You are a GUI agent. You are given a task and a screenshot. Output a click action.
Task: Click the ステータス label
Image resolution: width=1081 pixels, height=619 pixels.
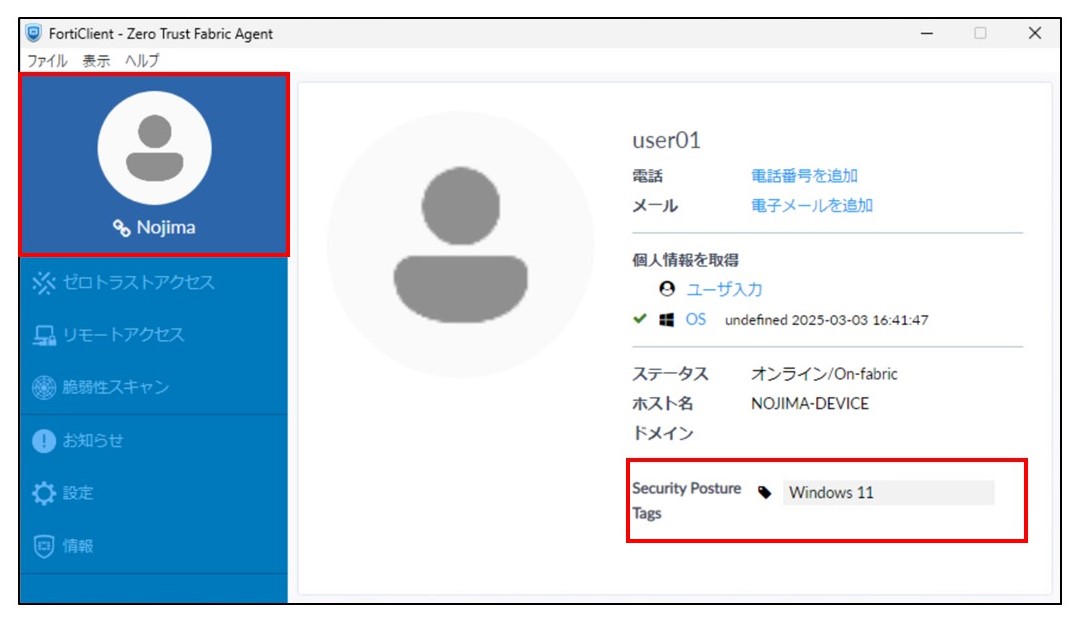coord(670,374)
